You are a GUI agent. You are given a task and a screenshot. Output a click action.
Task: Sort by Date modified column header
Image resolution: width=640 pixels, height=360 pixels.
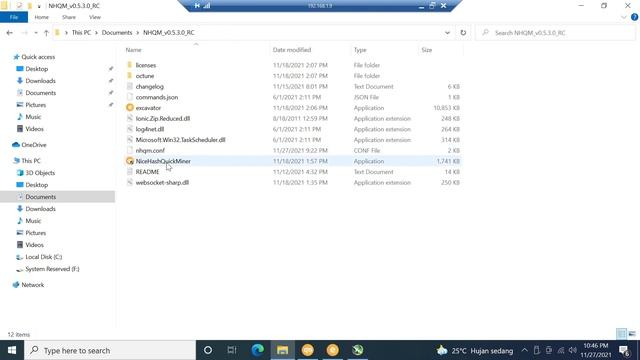point(292,50)
